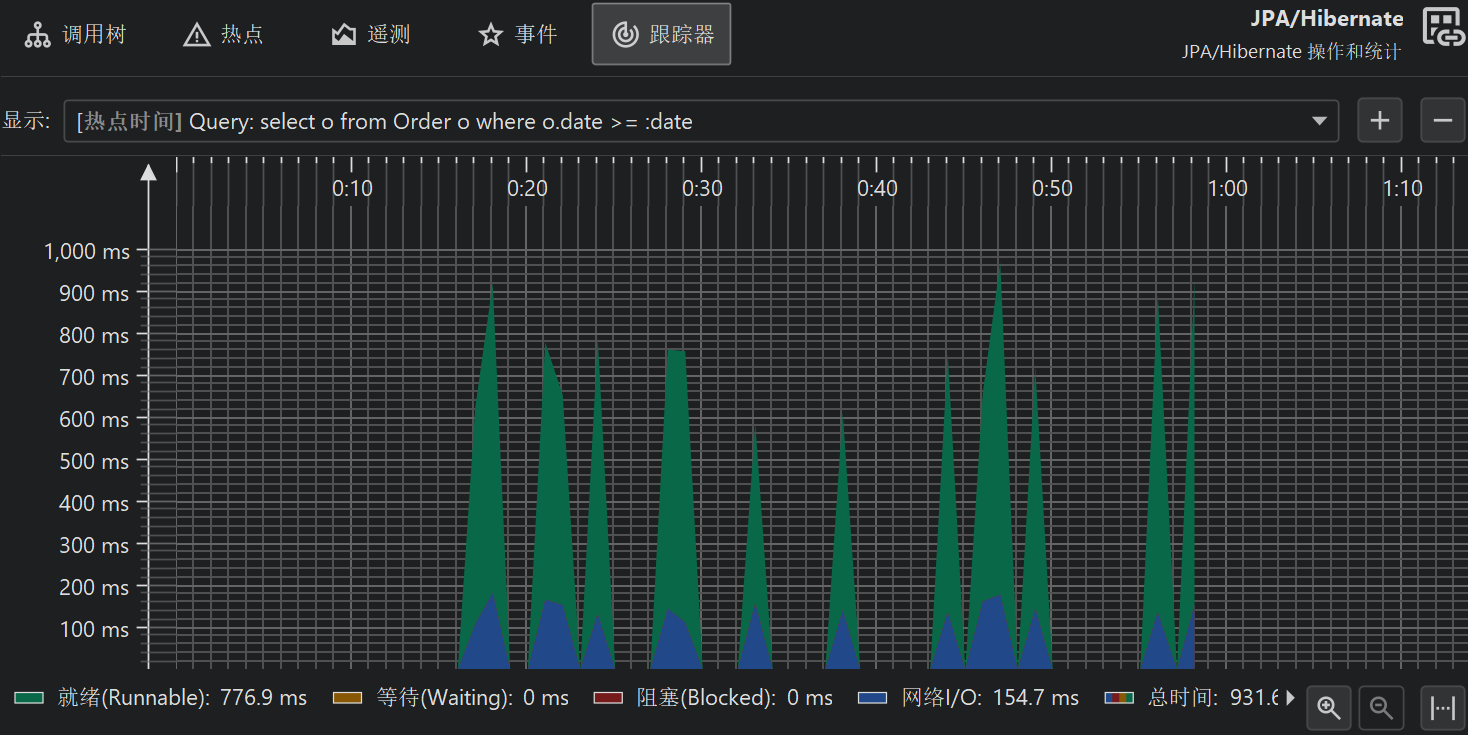1468x735 pixels.
Task: Click the star icon for 事件
Action: click(490, 36)
